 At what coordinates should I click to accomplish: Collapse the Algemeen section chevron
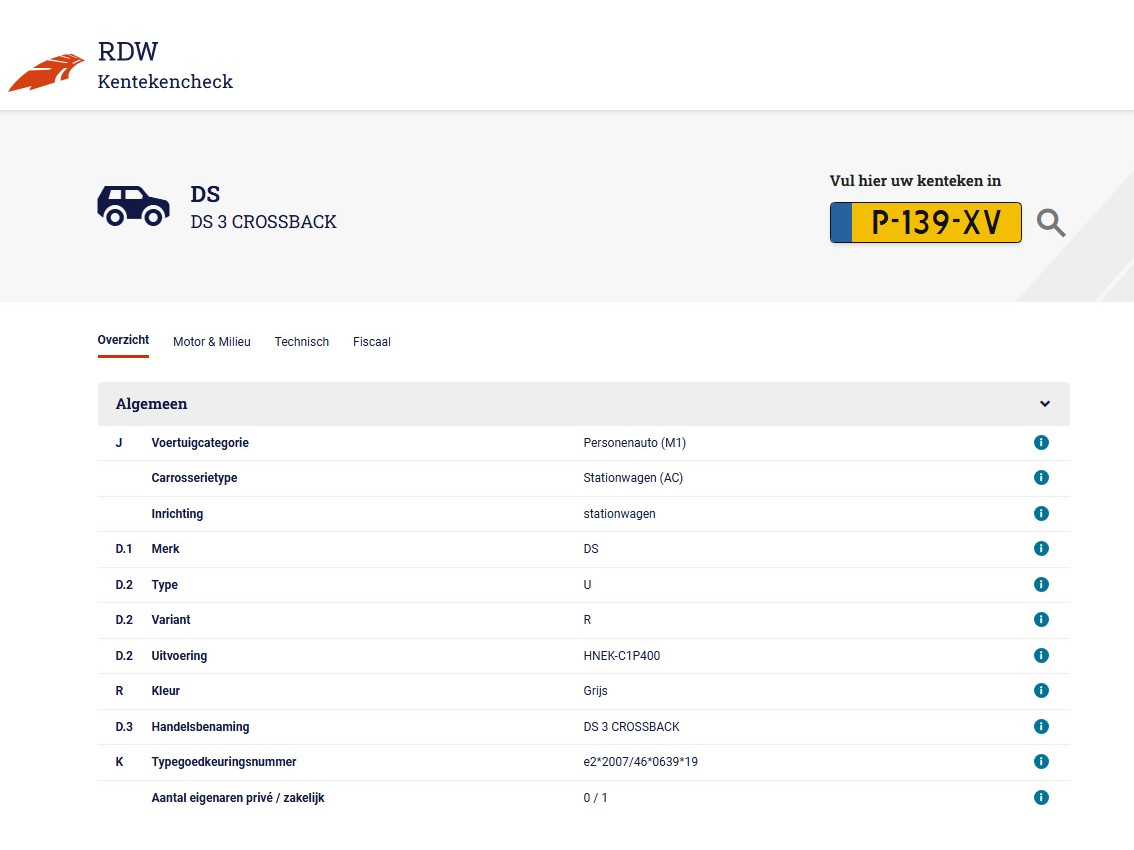pos(1044,404)
